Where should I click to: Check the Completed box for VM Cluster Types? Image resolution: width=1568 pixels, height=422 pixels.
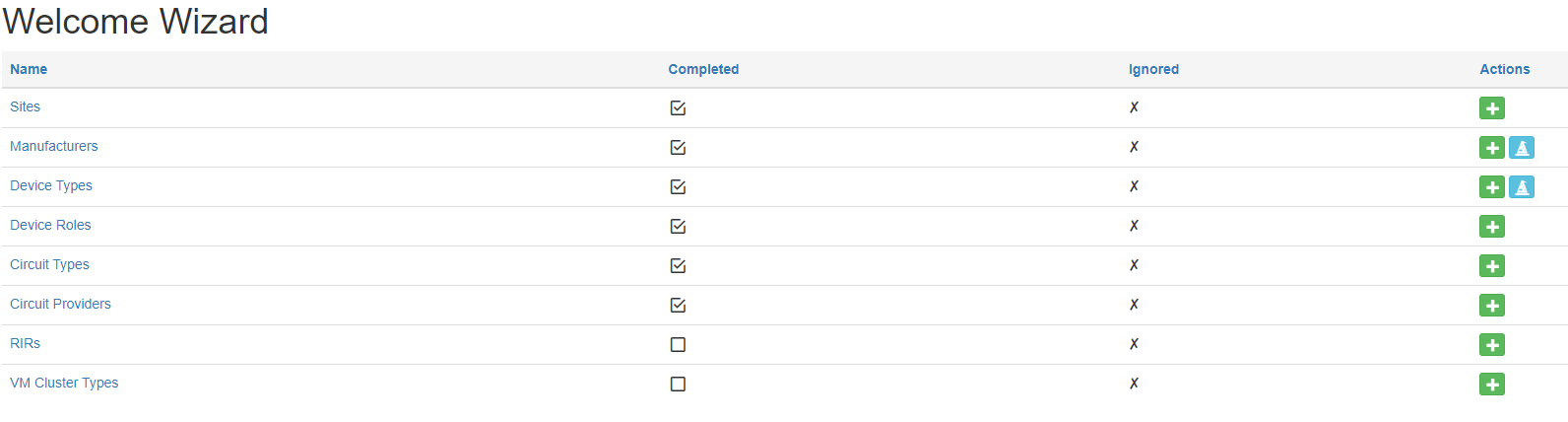click(678, 384)
